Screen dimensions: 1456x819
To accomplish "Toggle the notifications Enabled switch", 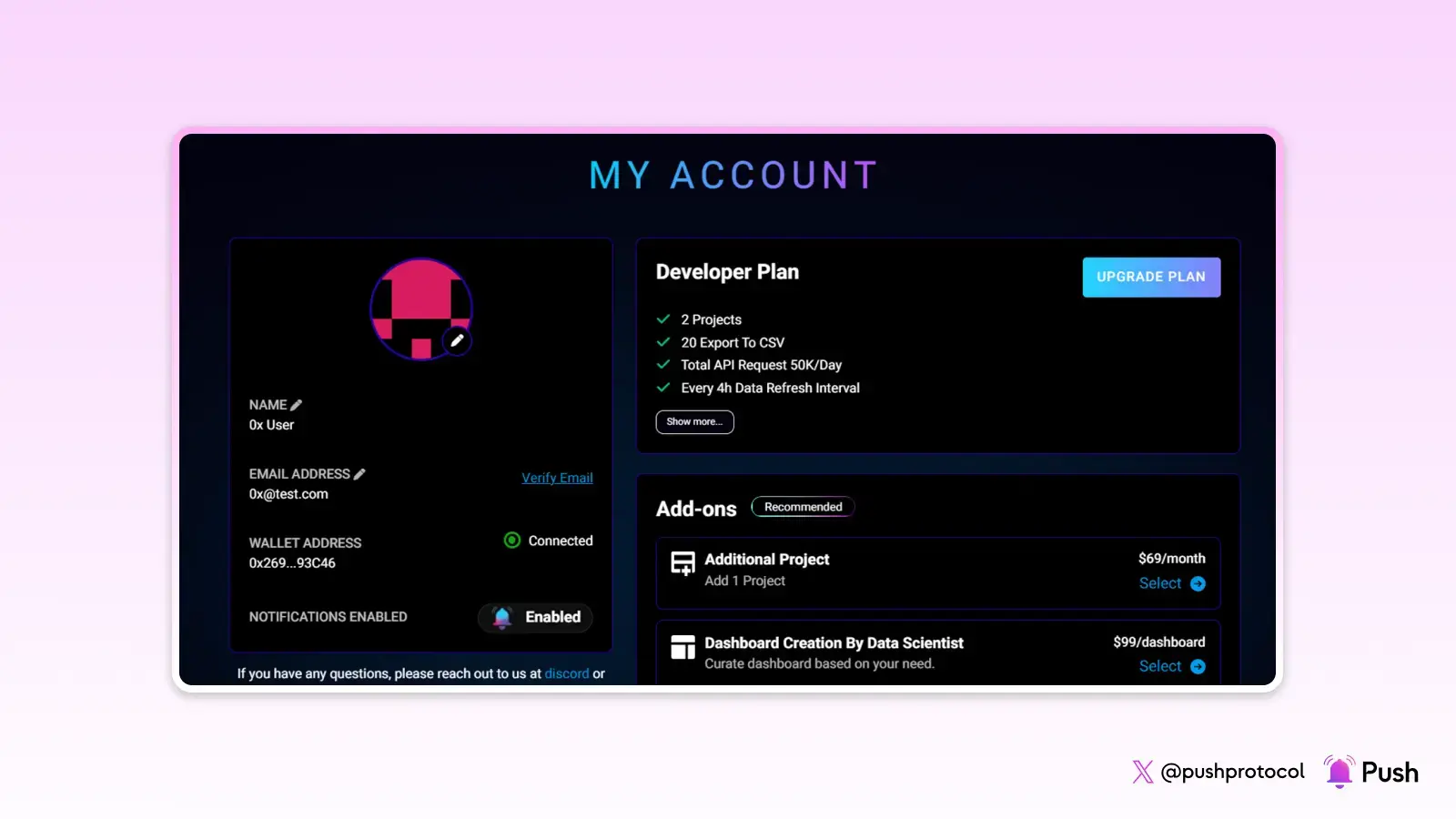I will tap(534, 617).
